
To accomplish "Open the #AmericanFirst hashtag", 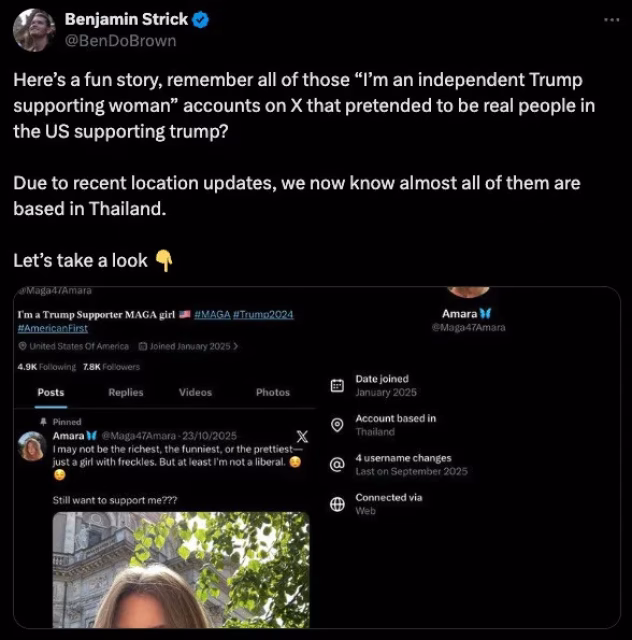I will [x=53, y=328].
